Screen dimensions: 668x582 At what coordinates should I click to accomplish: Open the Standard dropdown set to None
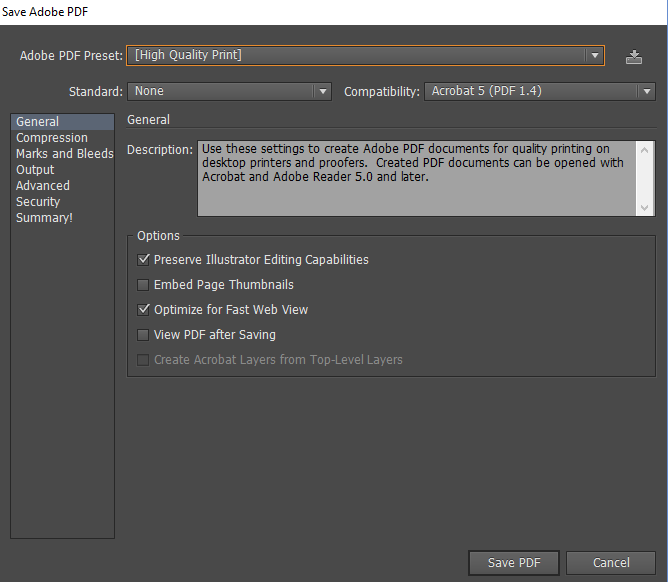[x=229, y=91]
